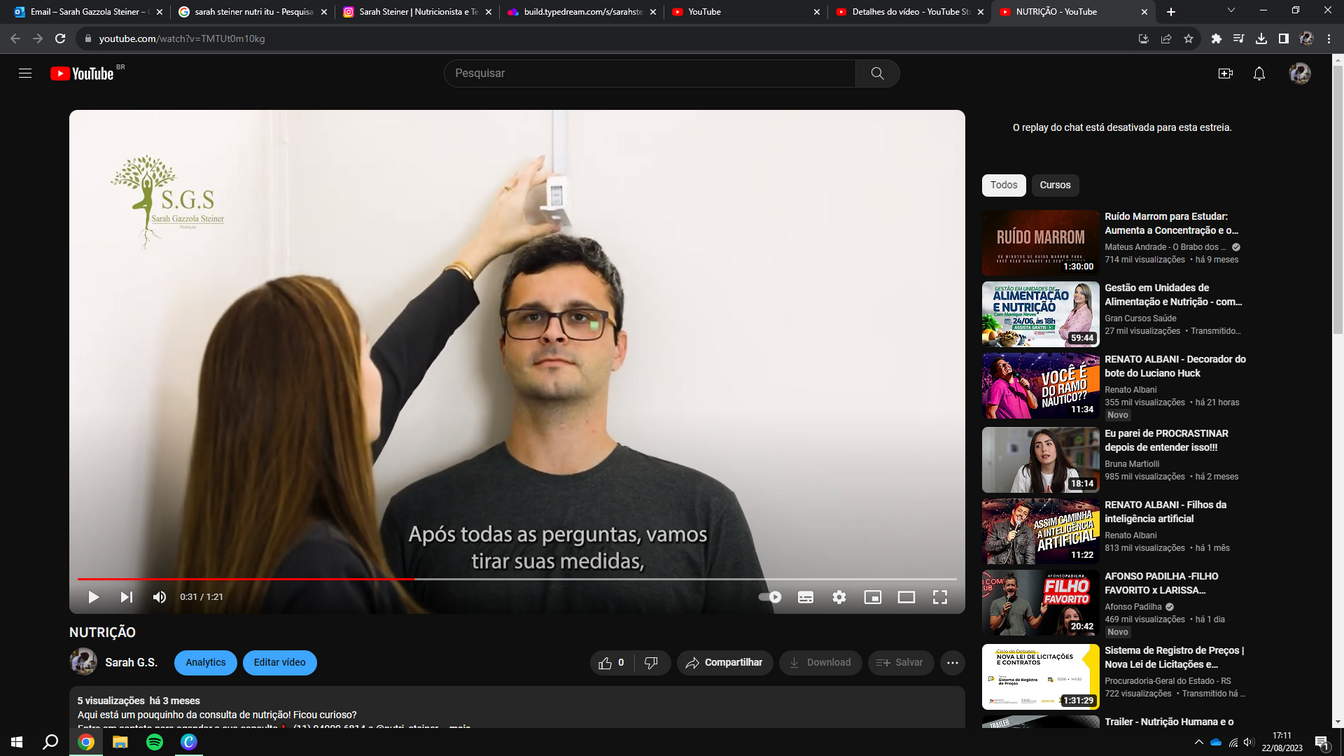Click the address bar URL
The height and width of the screenshot is (756, 1344).
point(182,38)
